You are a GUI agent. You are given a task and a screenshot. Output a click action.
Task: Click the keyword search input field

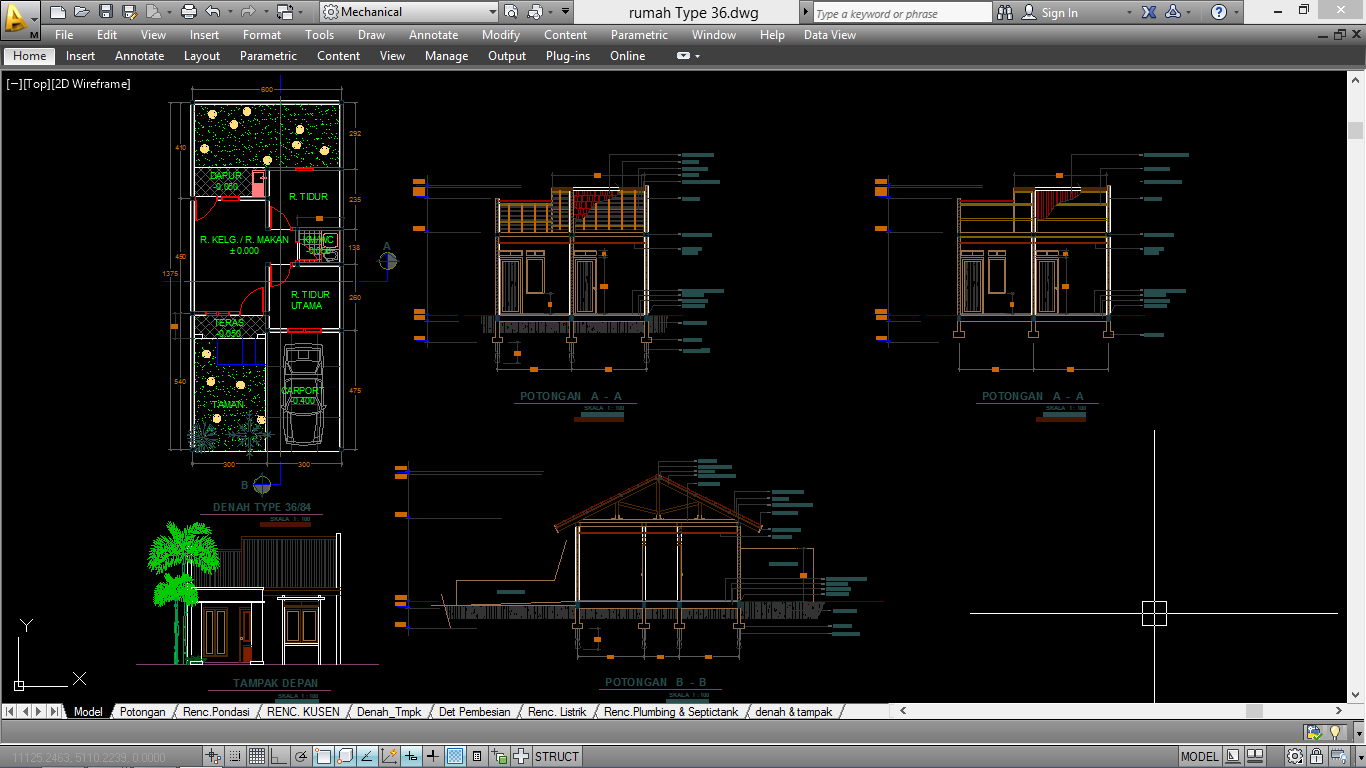[902, 13]
